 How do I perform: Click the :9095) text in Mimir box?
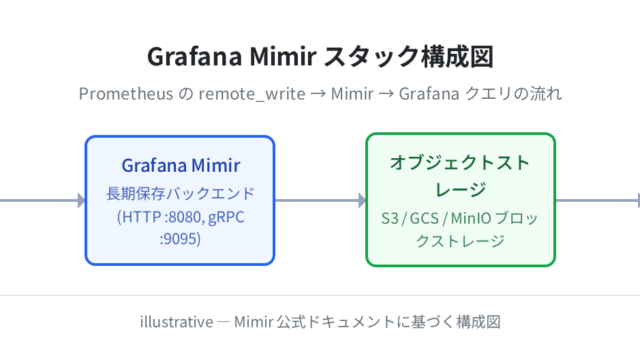click(x=180, y=239)
